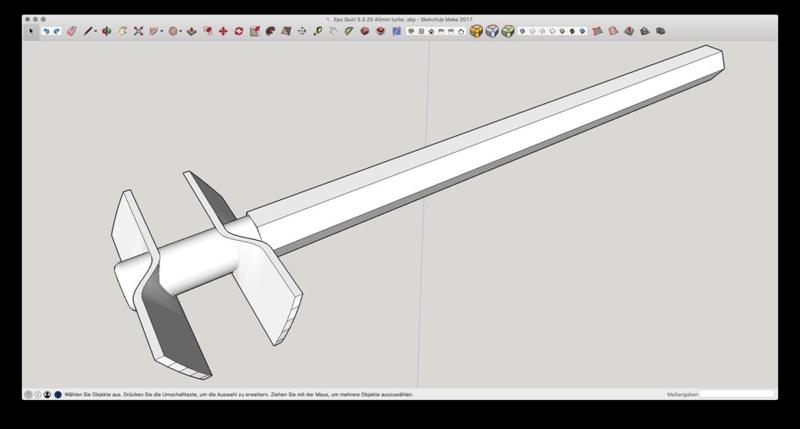Image resolution: width=800 pixels, height=429 pixels.
Task: Select the Rectangle shape tool
Action: coord(154,31)
